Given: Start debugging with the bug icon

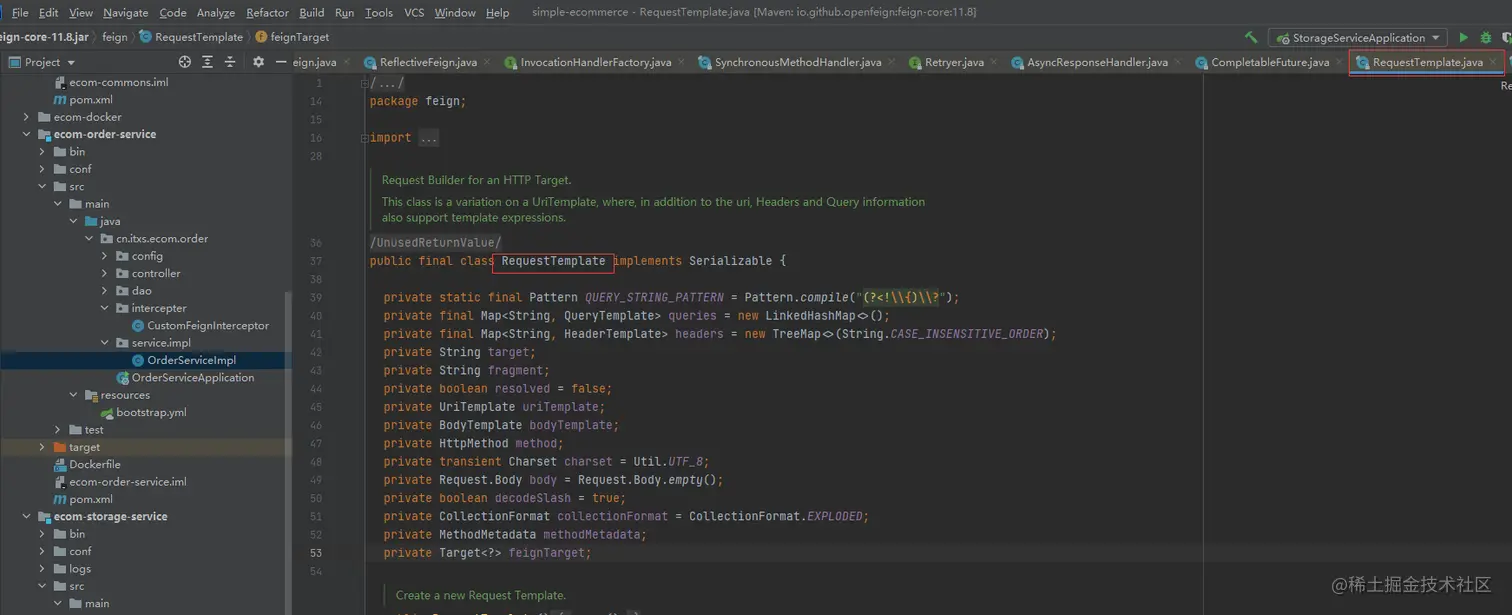Looking at the screenshot, I should pyautogui.click(x=1486, y=37).
